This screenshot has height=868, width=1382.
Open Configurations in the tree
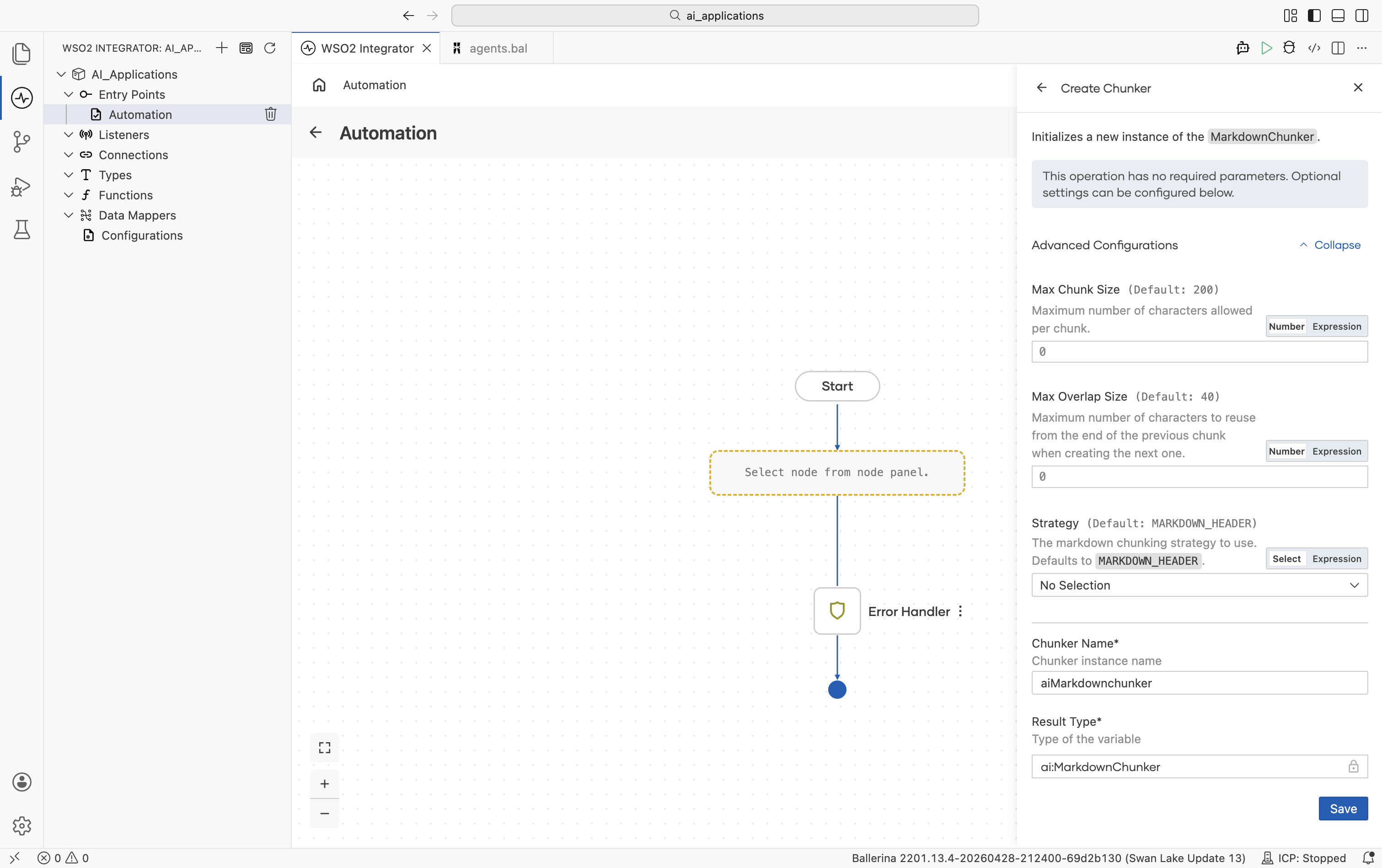click(x=167, y=235)
